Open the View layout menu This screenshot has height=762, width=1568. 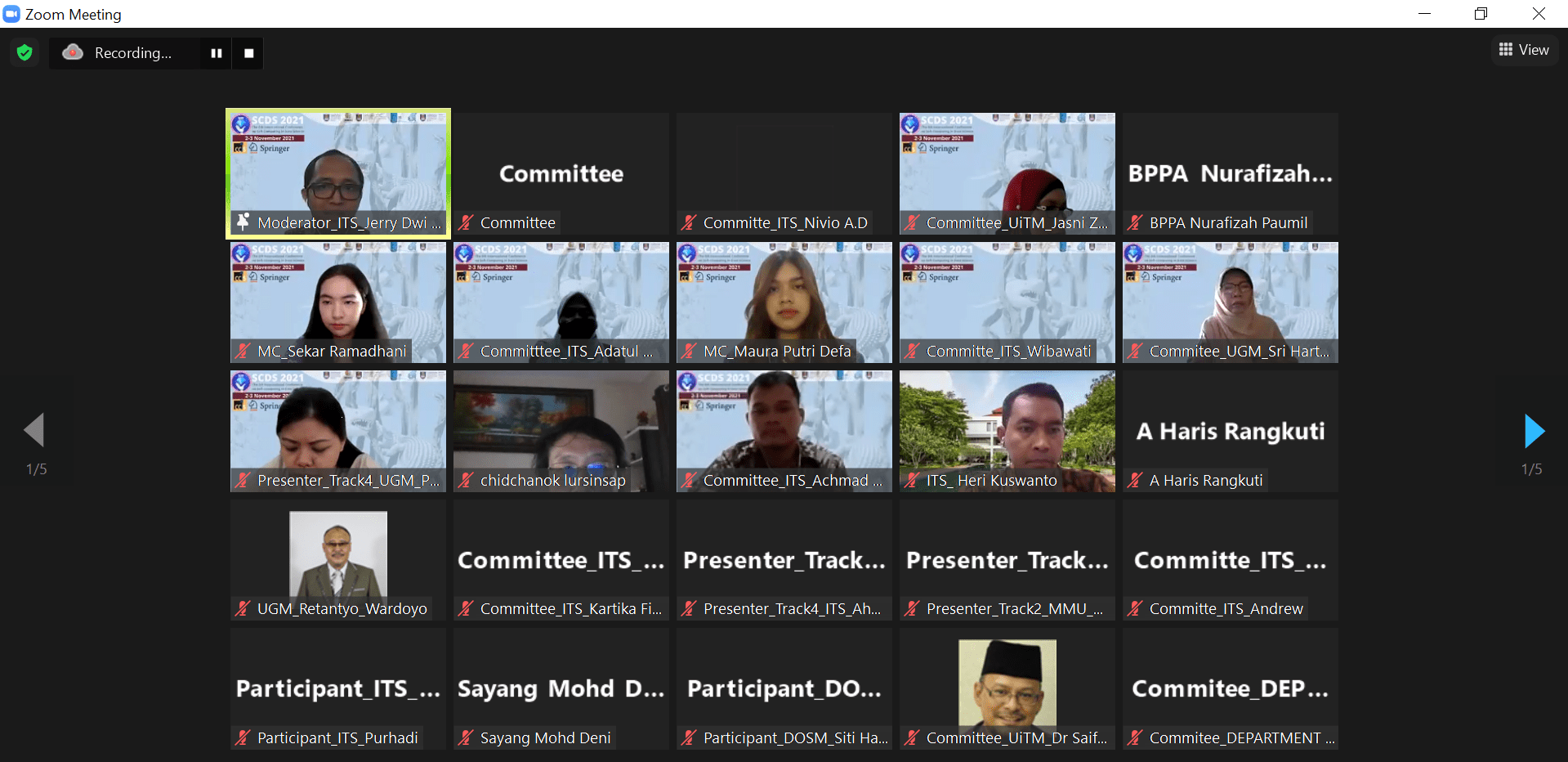click(x=1524, y=50)
